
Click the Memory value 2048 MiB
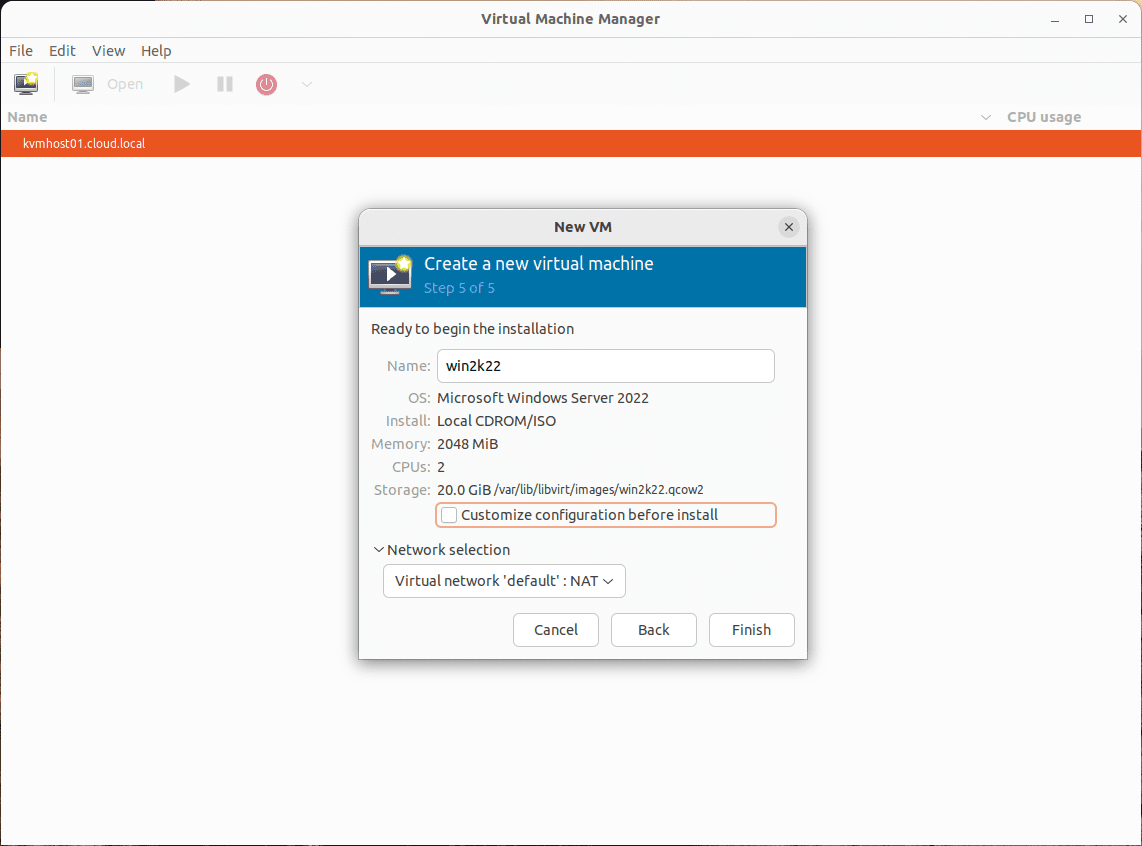pyautogui.click(x=468, y=444)
